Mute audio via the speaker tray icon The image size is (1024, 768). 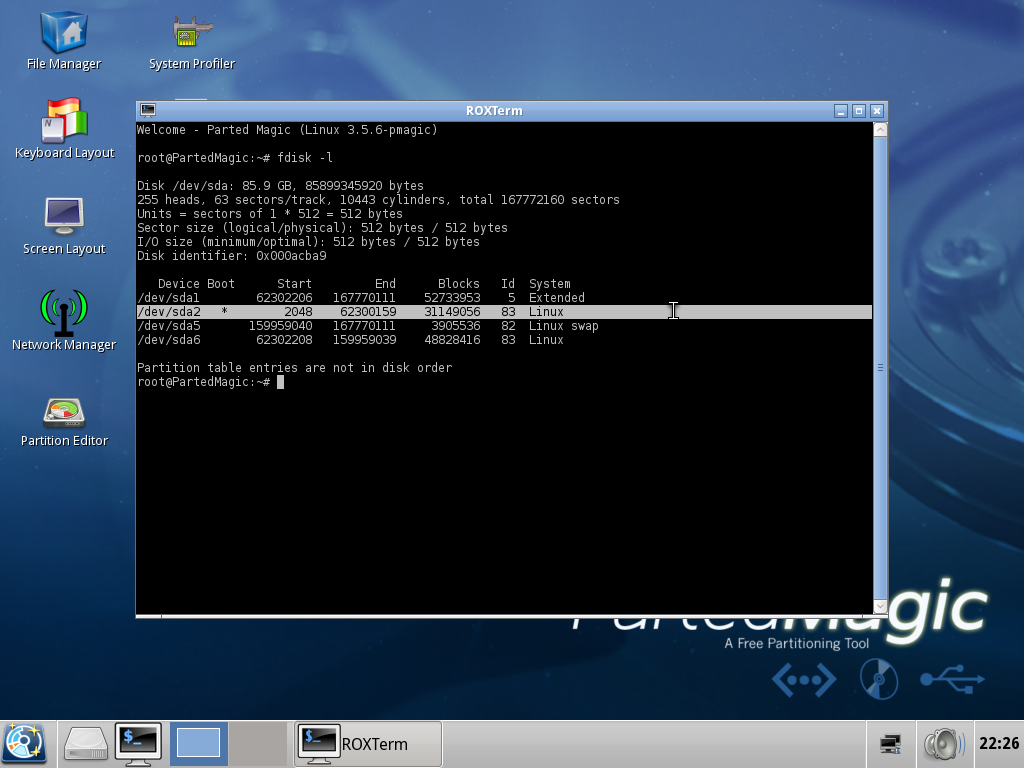coord(943,744)
